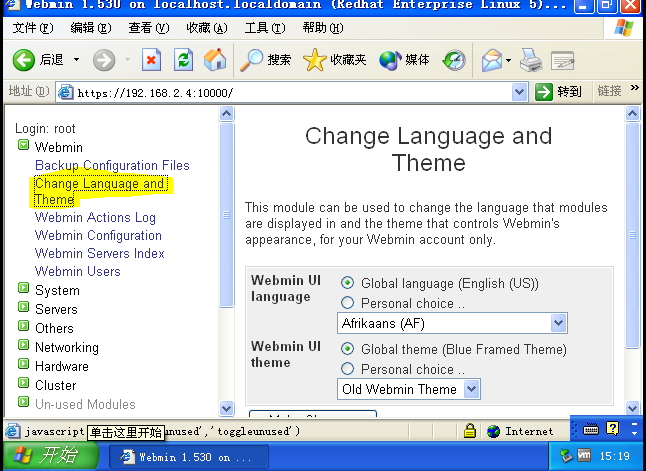Select Personal choice radio under UI theme

[347, 368]
